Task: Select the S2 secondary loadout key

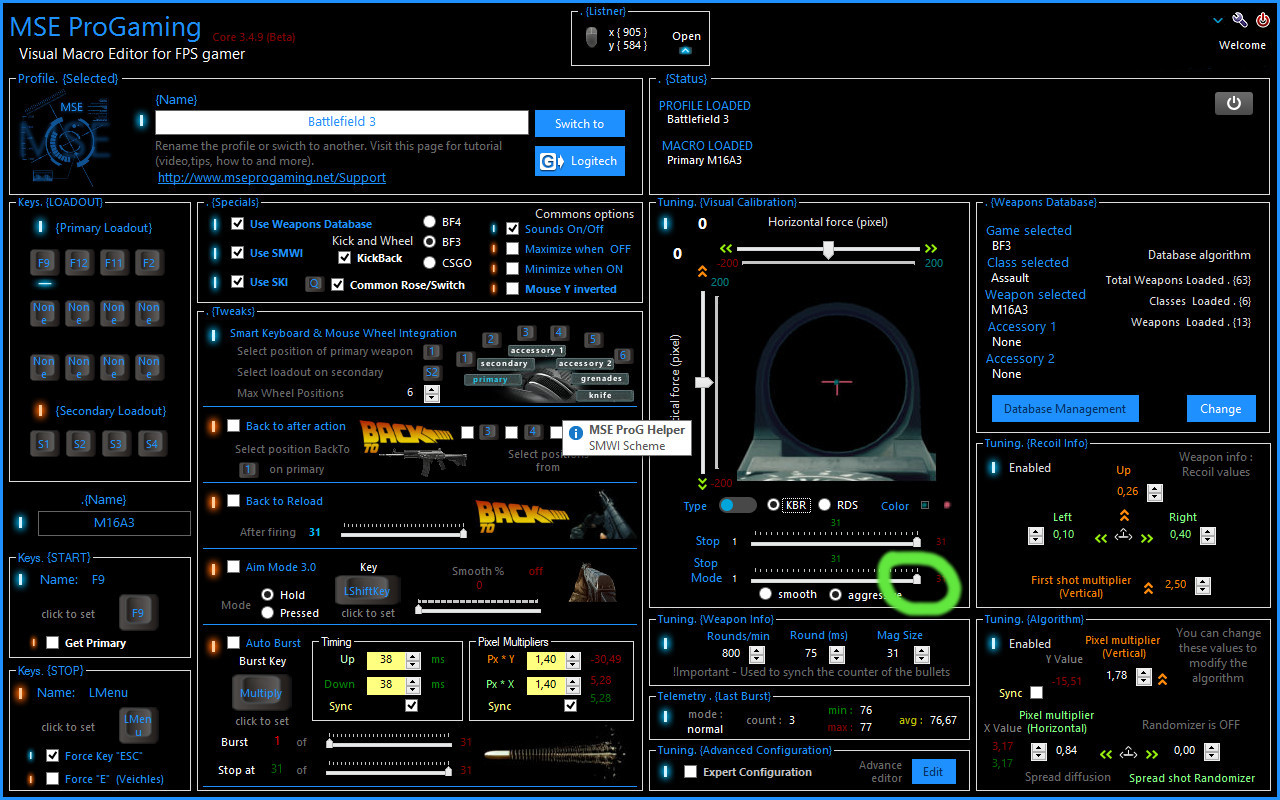Action: click(x=79, y=443)
